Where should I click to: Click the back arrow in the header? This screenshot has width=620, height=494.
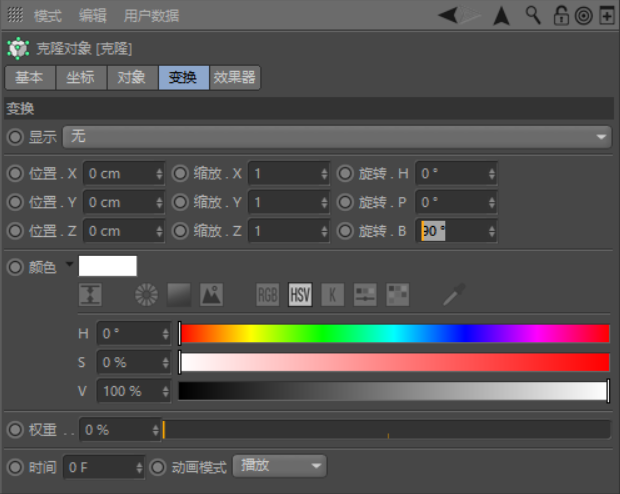[x=449, y=16]
